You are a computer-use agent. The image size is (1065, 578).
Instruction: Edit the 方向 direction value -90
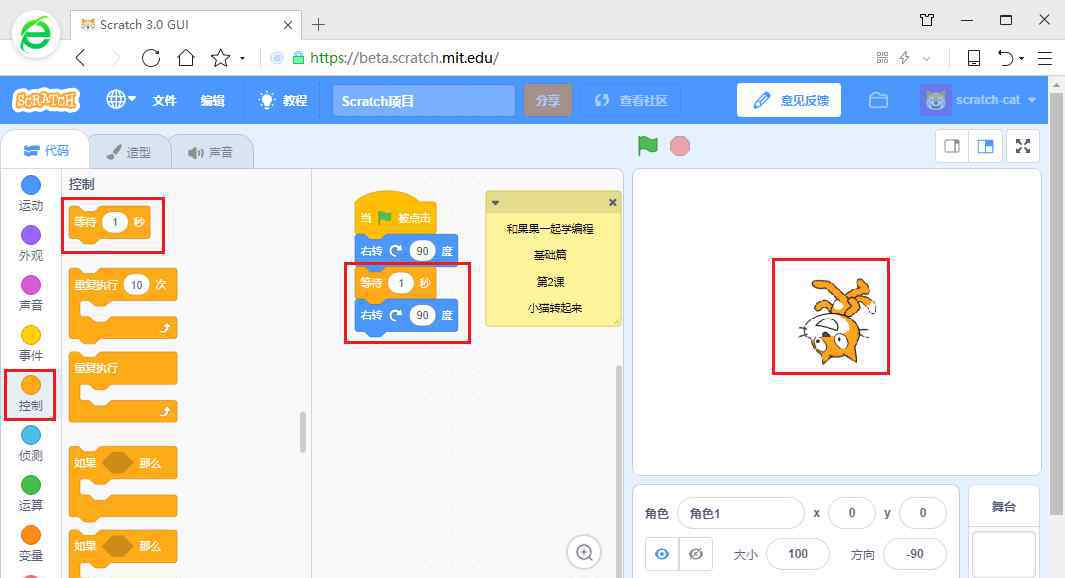915,554
